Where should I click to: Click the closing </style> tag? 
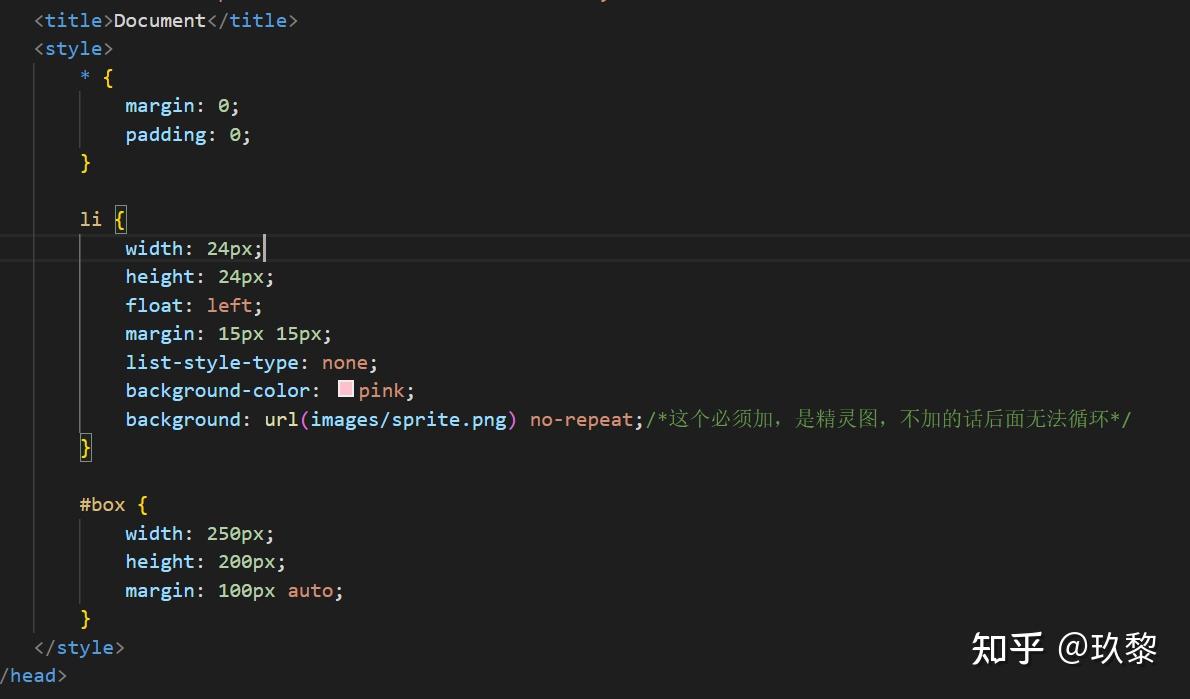(78, 647)
